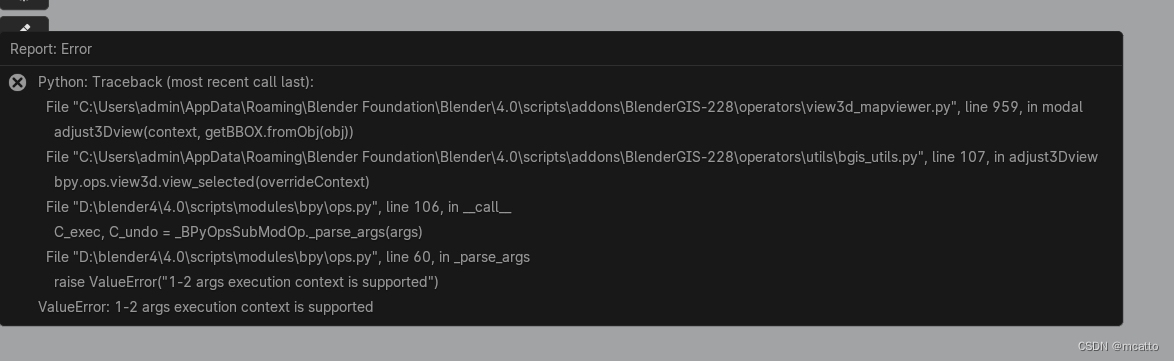Click the error X icon in report
The image size is (1174, 361).
(17, 82)
